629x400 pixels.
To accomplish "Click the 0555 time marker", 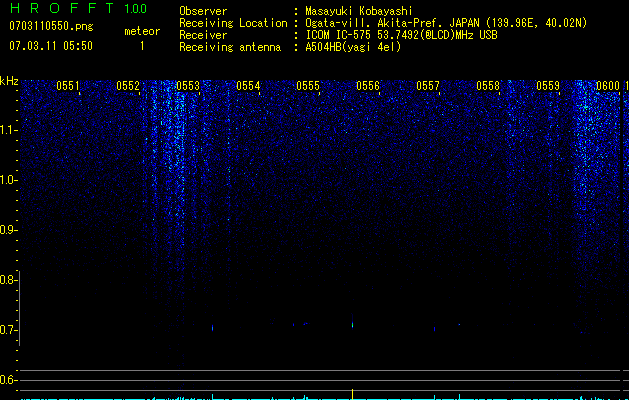I will 308,86.
